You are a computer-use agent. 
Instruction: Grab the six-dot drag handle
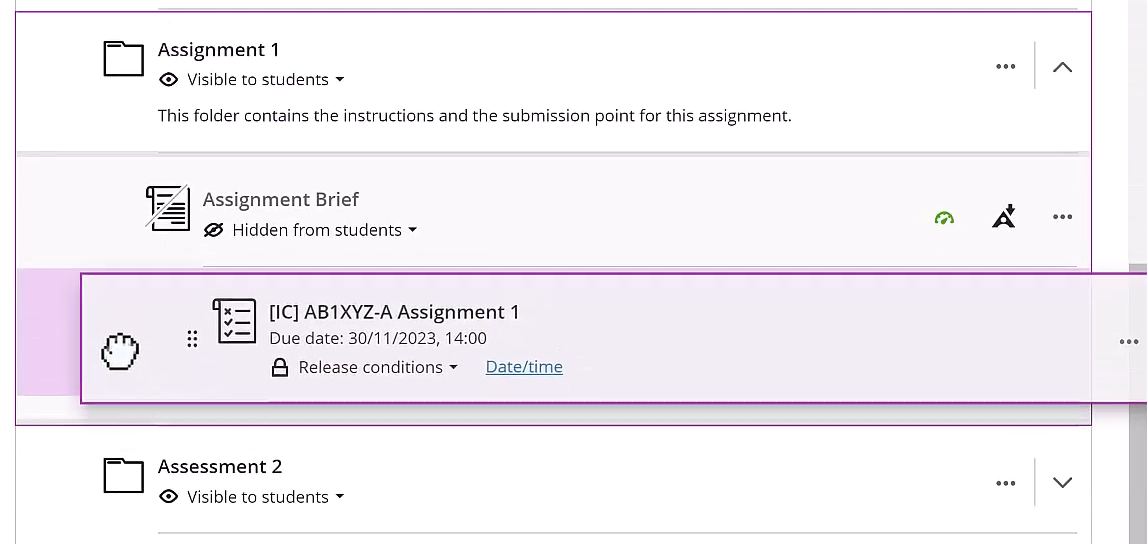click(x=192, y=340)
